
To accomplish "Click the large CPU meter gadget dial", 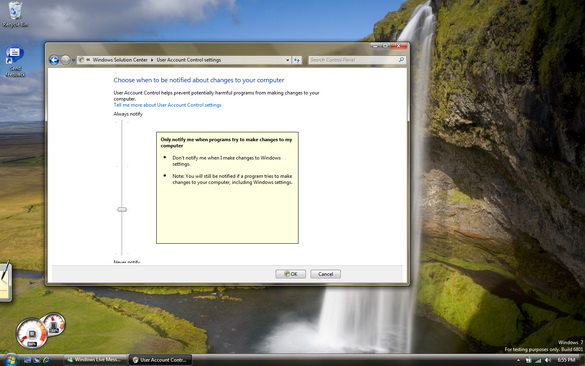I will coord(32,334).
